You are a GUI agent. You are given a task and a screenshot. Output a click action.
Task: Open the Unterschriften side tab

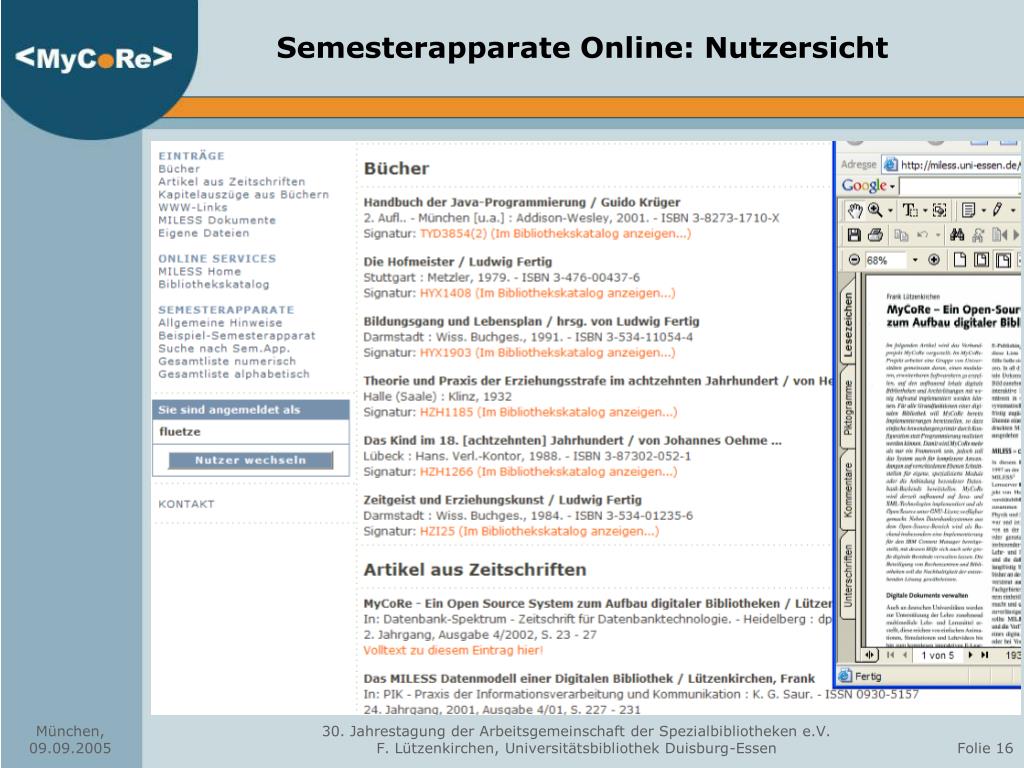click(x=848, y=575)
